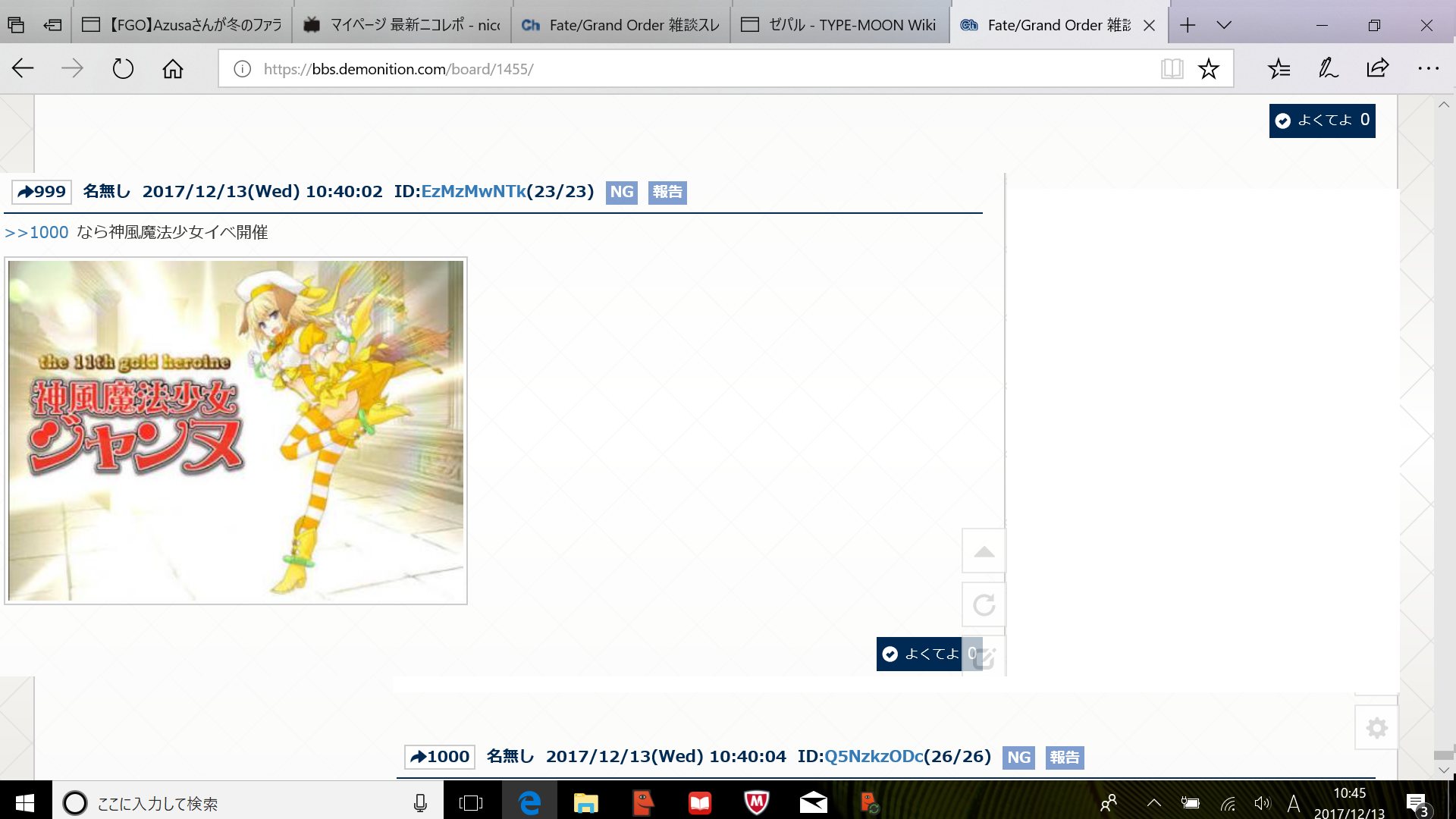The width and height of the screenshot is (1456, 819).
Task: Open the Hub favorites list icon
Action: 1279,69
